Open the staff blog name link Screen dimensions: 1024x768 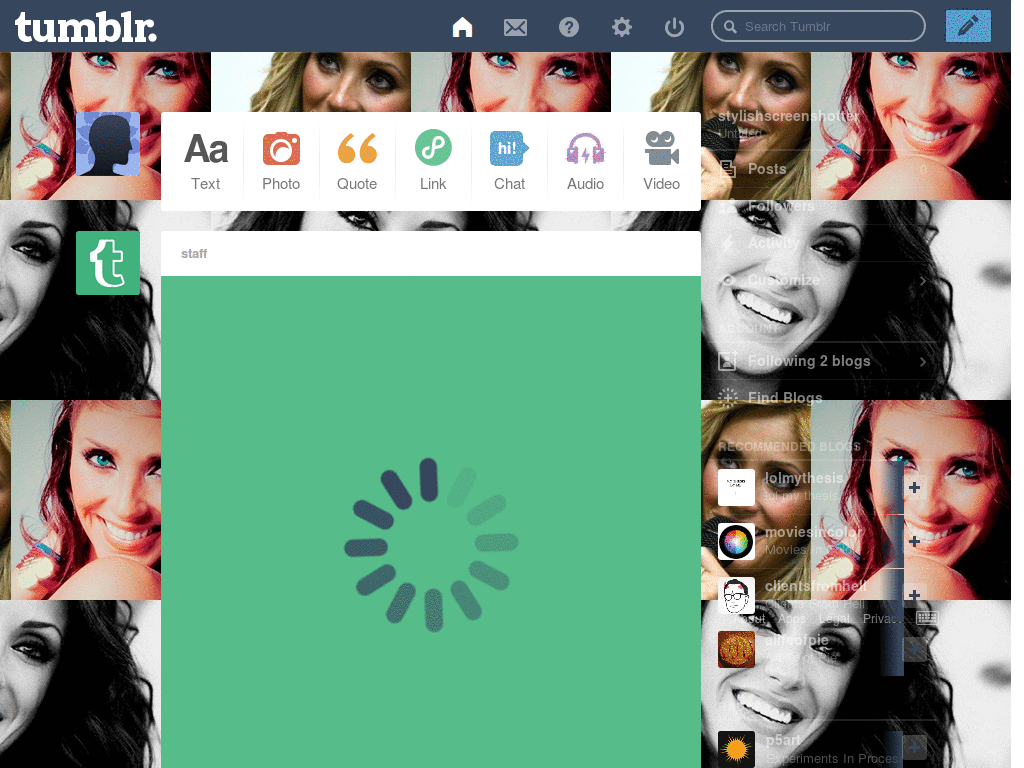(194, 253)
